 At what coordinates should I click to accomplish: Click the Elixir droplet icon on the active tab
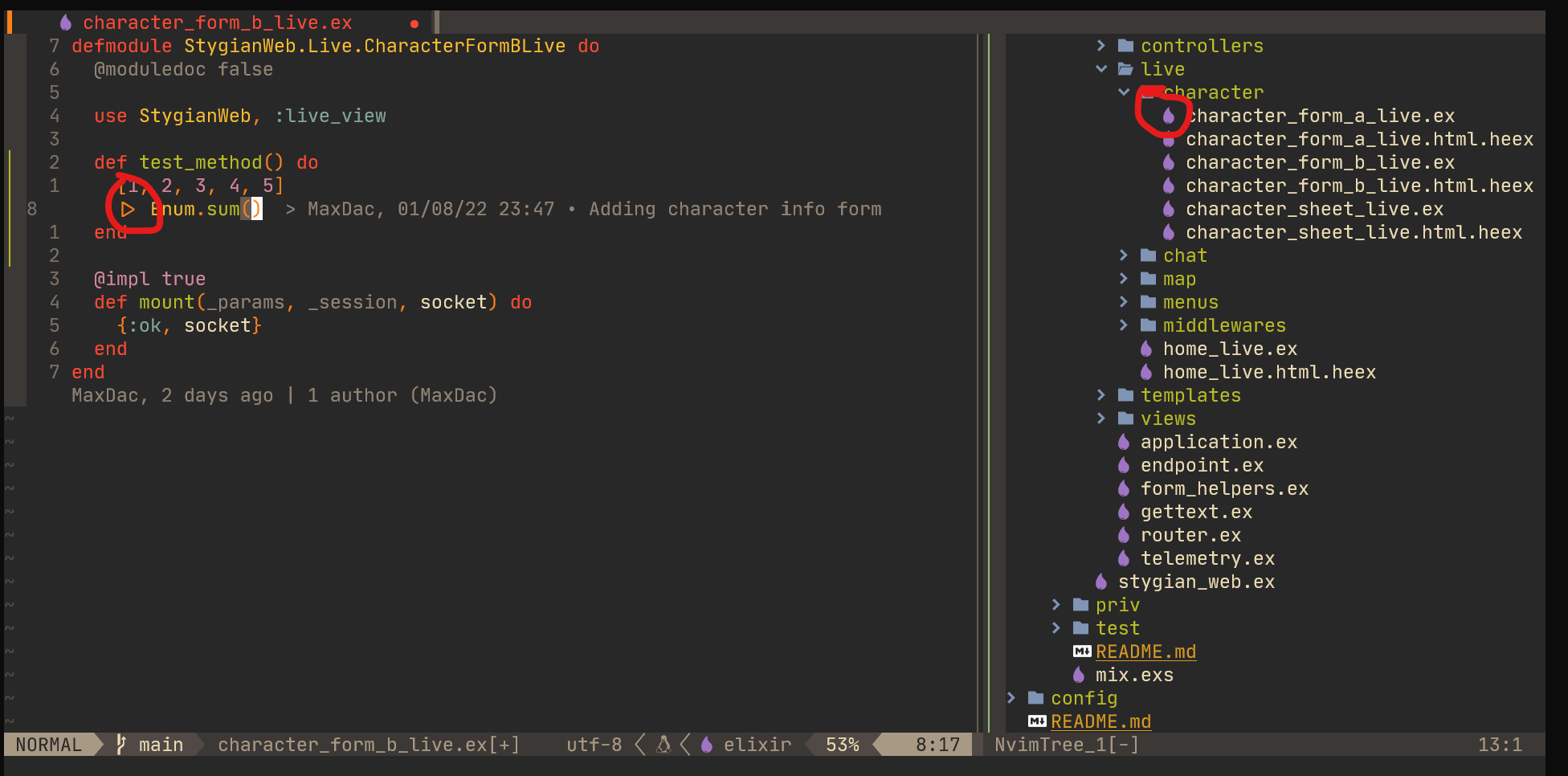pos(66,22)
